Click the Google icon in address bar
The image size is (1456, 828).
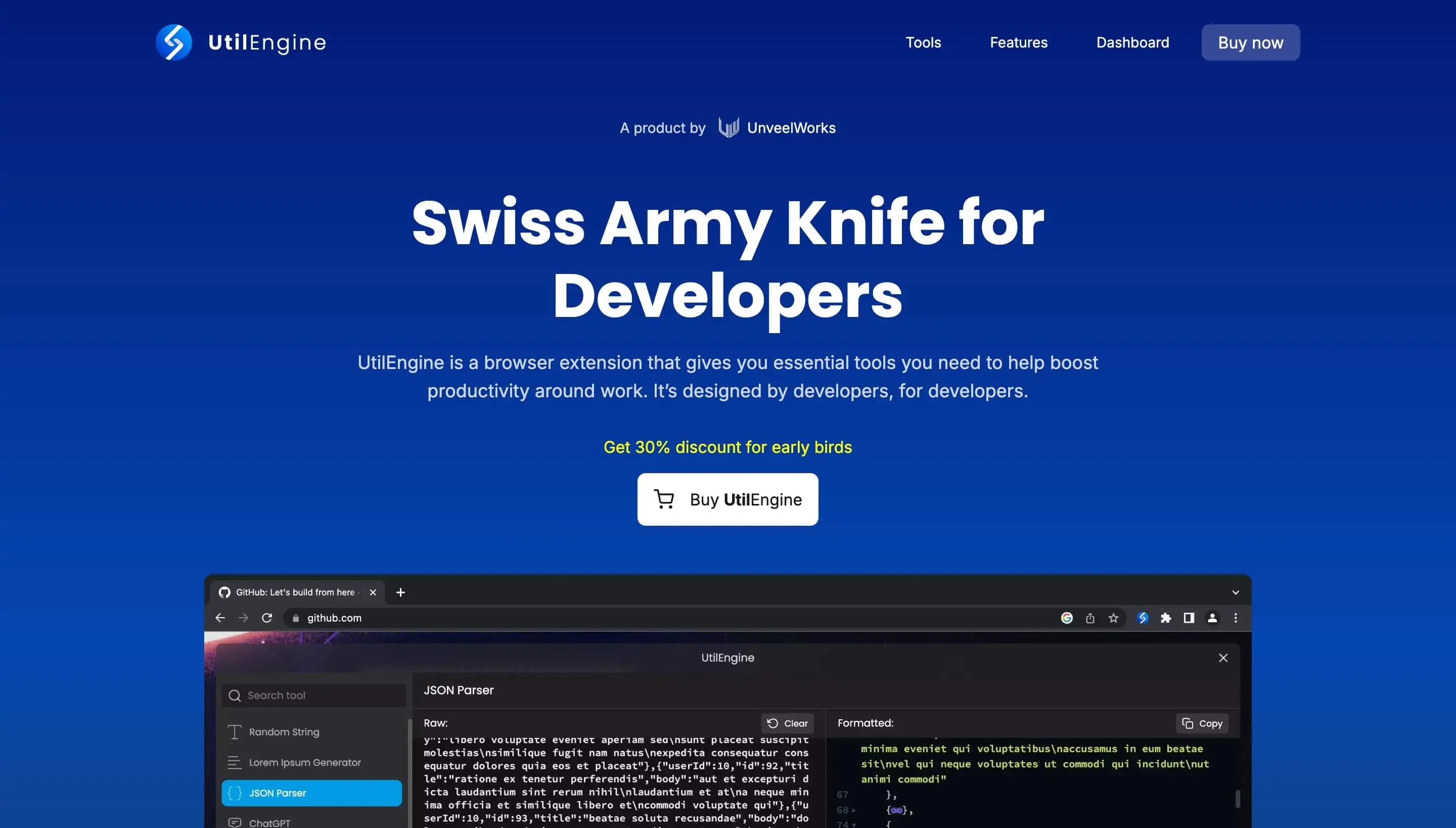click(1066, 618)
